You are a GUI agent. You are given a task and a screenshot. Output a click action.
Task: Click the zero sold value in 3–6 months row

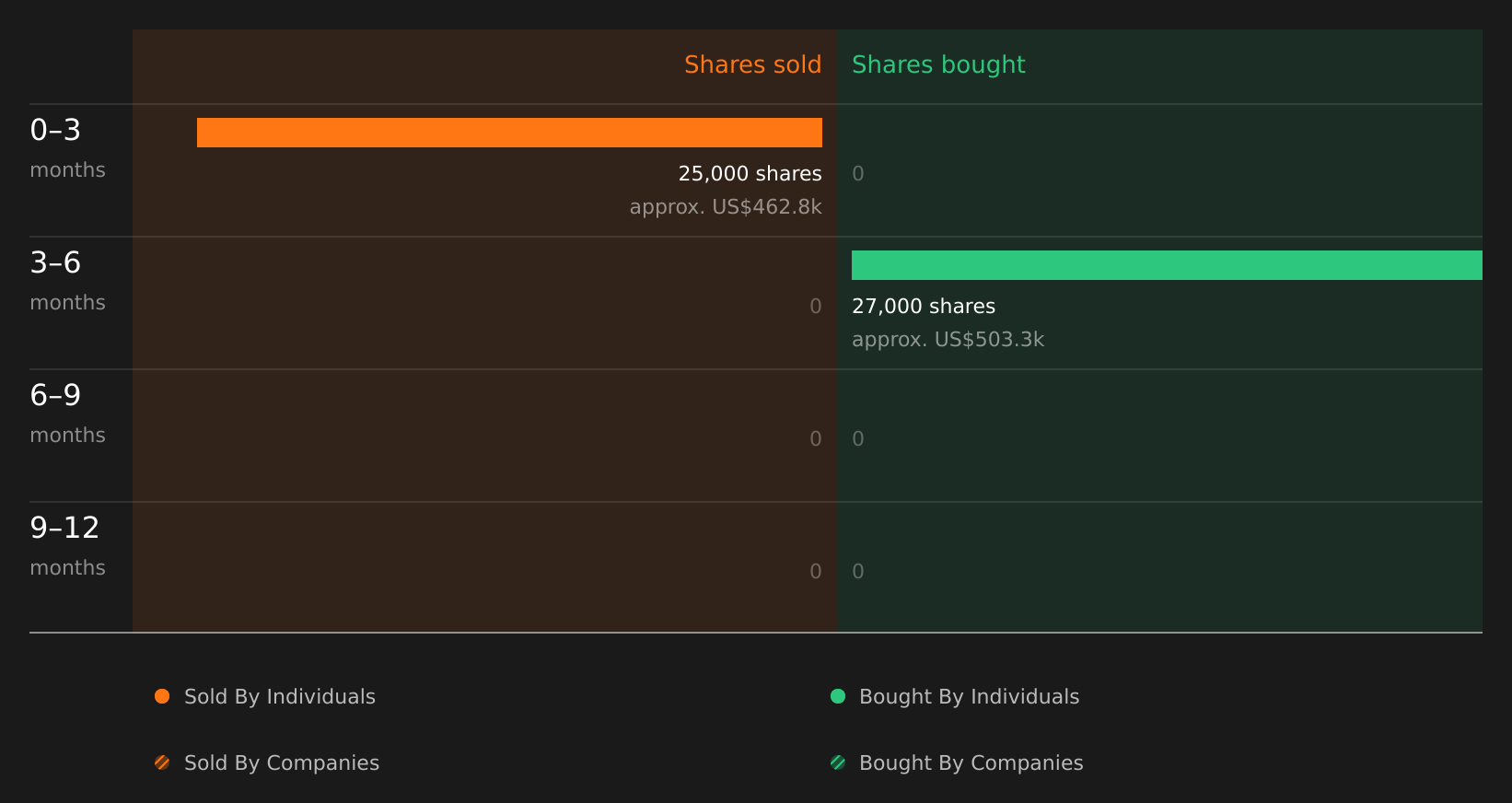click(816, 306)
